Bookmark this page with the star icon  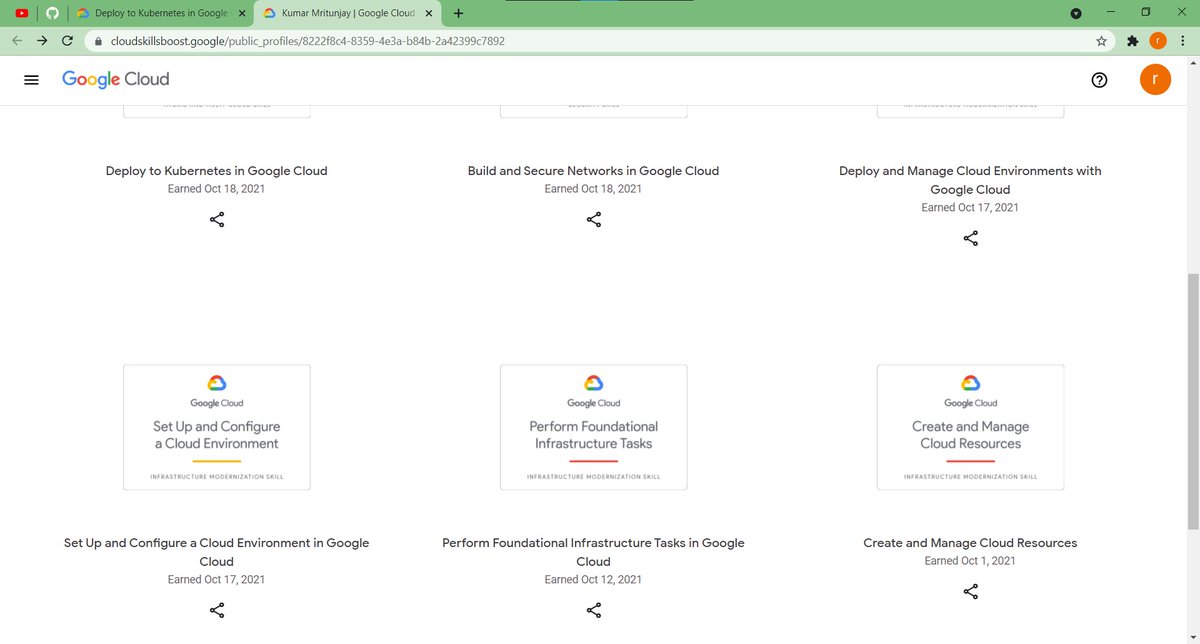pos(1101,41)
